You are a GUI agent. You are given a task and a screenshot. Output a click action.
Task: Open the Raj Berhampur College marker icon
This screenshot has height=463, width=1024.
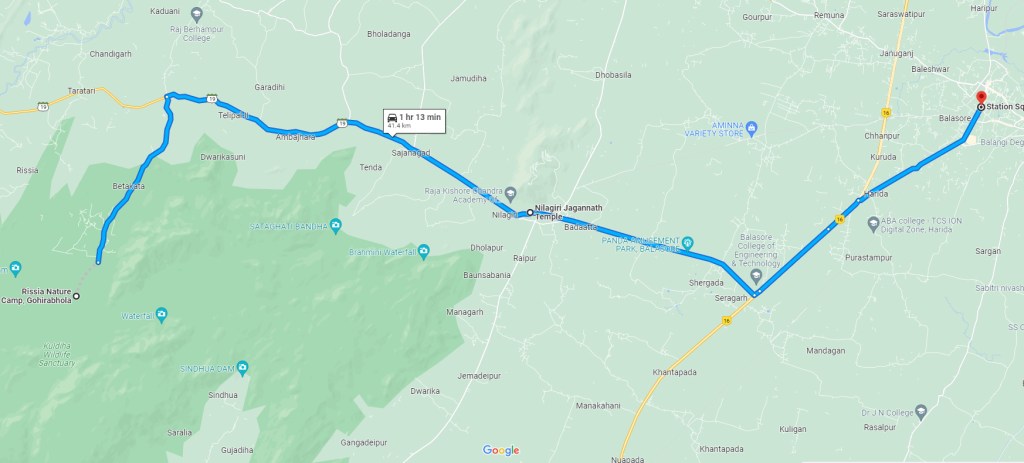pyautogui.click(x=197, y=12)
